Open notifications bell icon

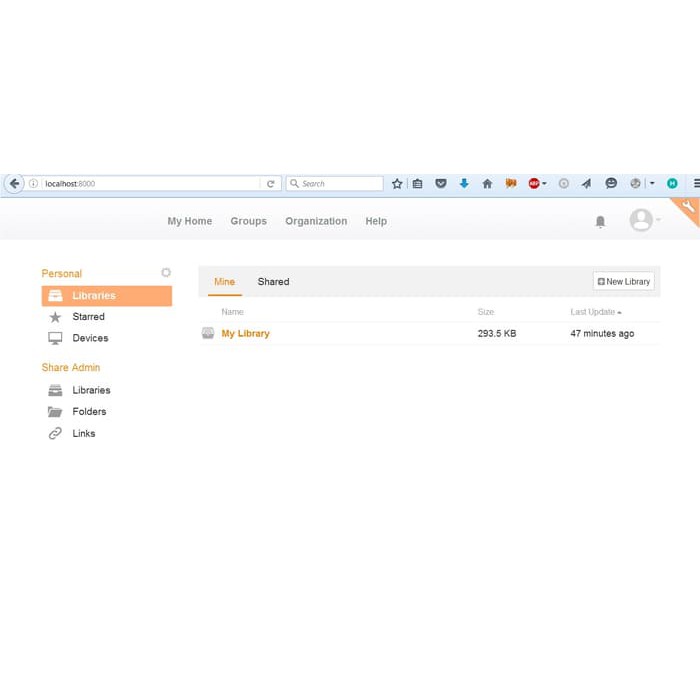[600, 221]
